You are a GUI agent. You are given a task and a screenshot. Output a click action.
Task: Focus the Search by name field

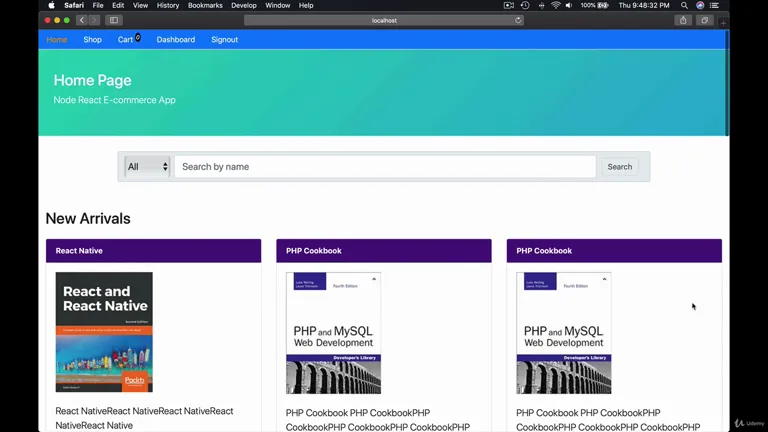[x=385, y=167]
